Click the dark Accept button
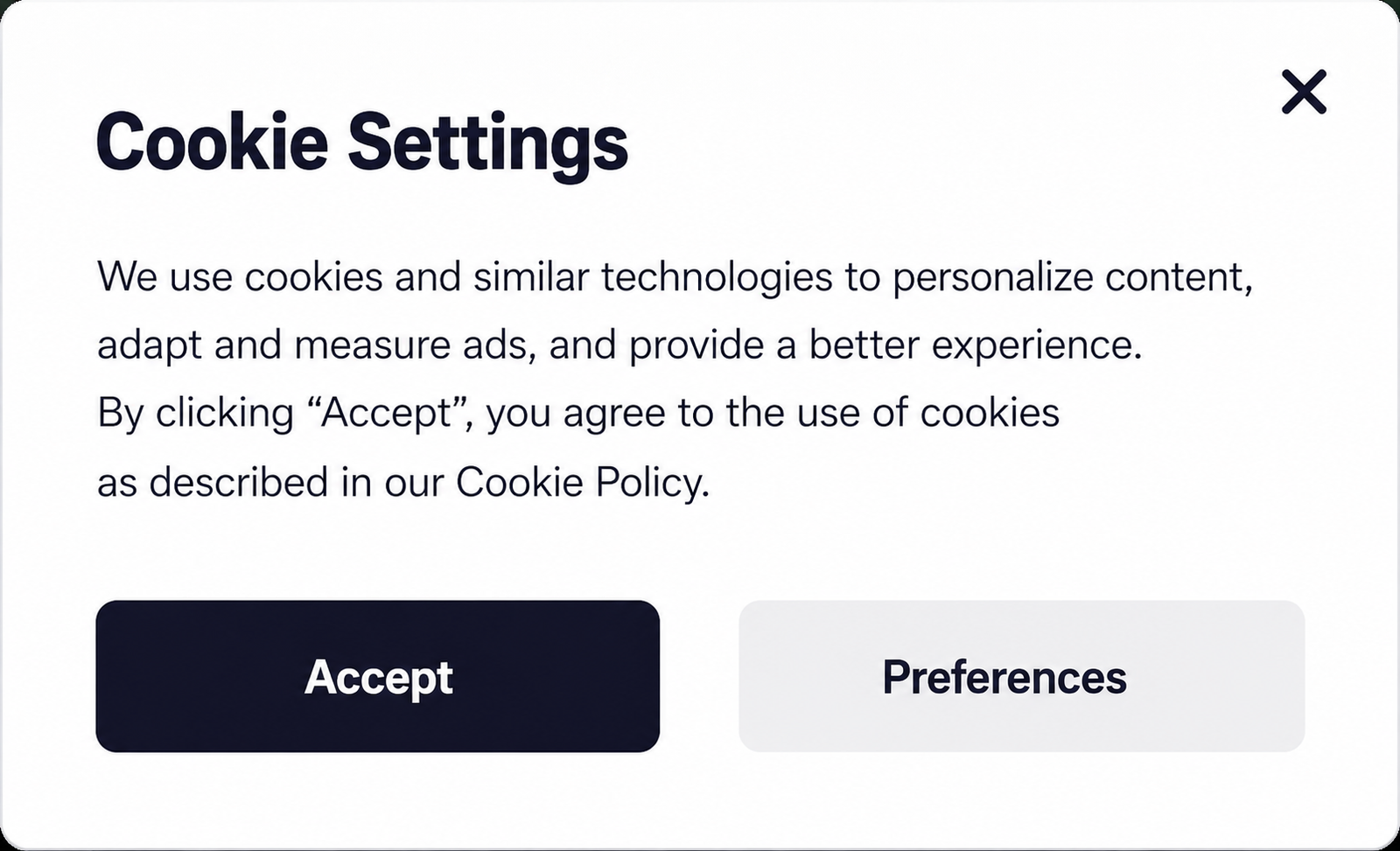 (x=377, y=676)
